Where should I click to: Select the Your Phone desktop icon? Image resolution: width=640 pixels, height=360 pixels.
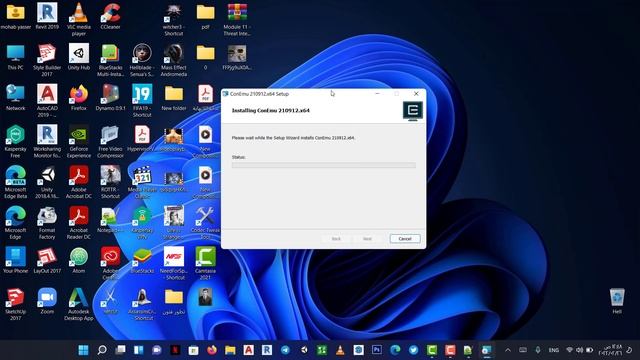[16, 260]
